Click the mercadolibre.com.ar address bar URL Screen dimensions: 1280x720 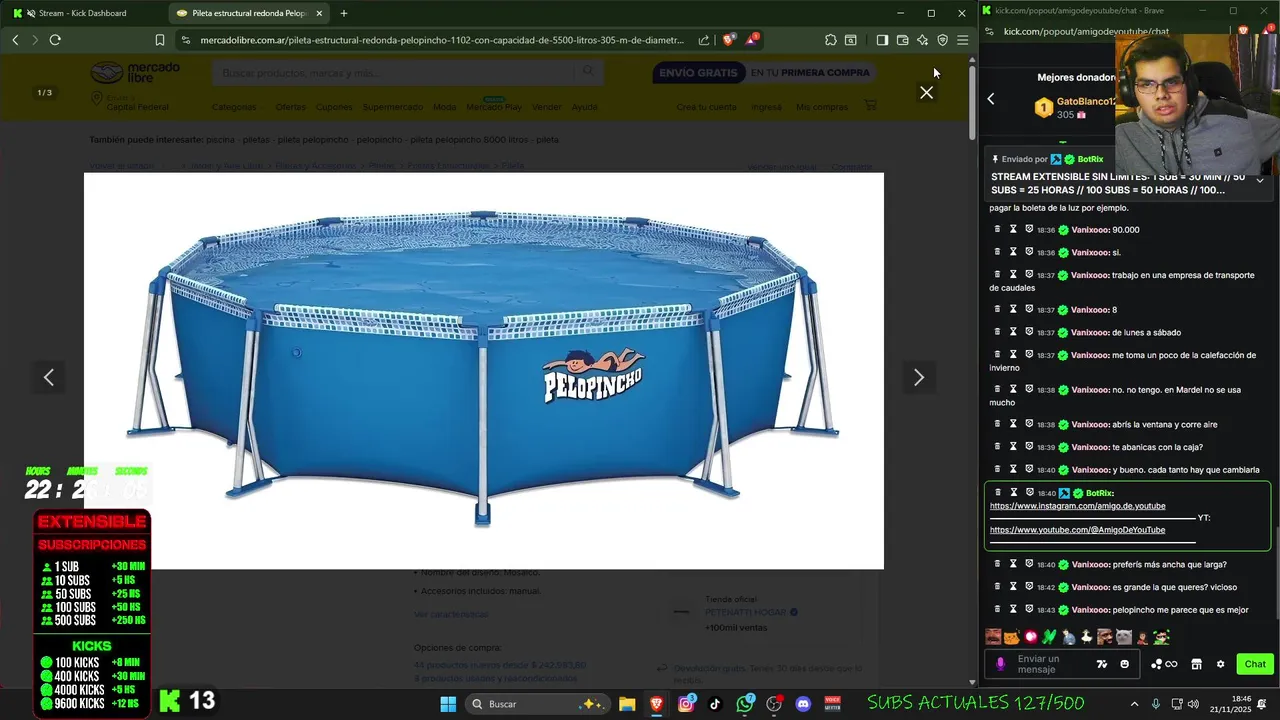pos(442,40)
